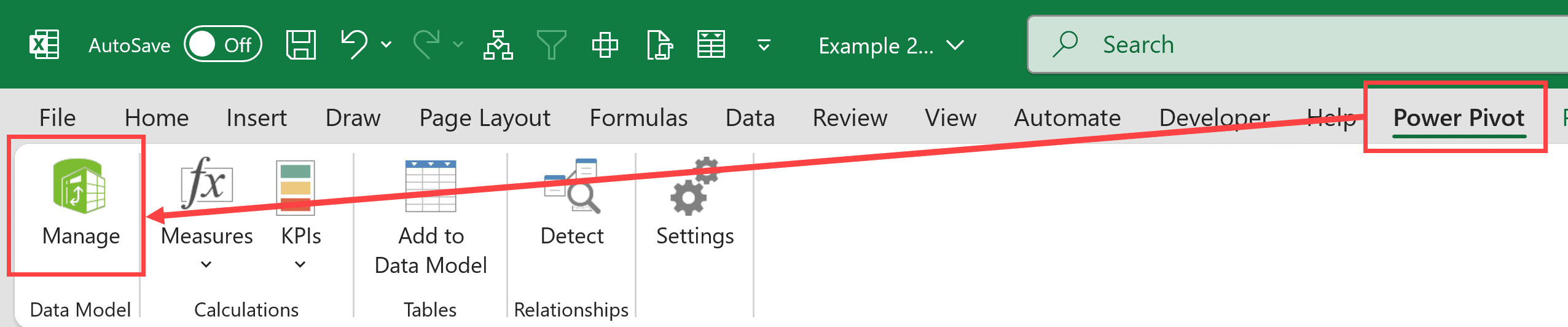The image size is (1568, 327).
Task: Expand the Customize Quick Access Toolbar menu
Action: pos(764,45)
